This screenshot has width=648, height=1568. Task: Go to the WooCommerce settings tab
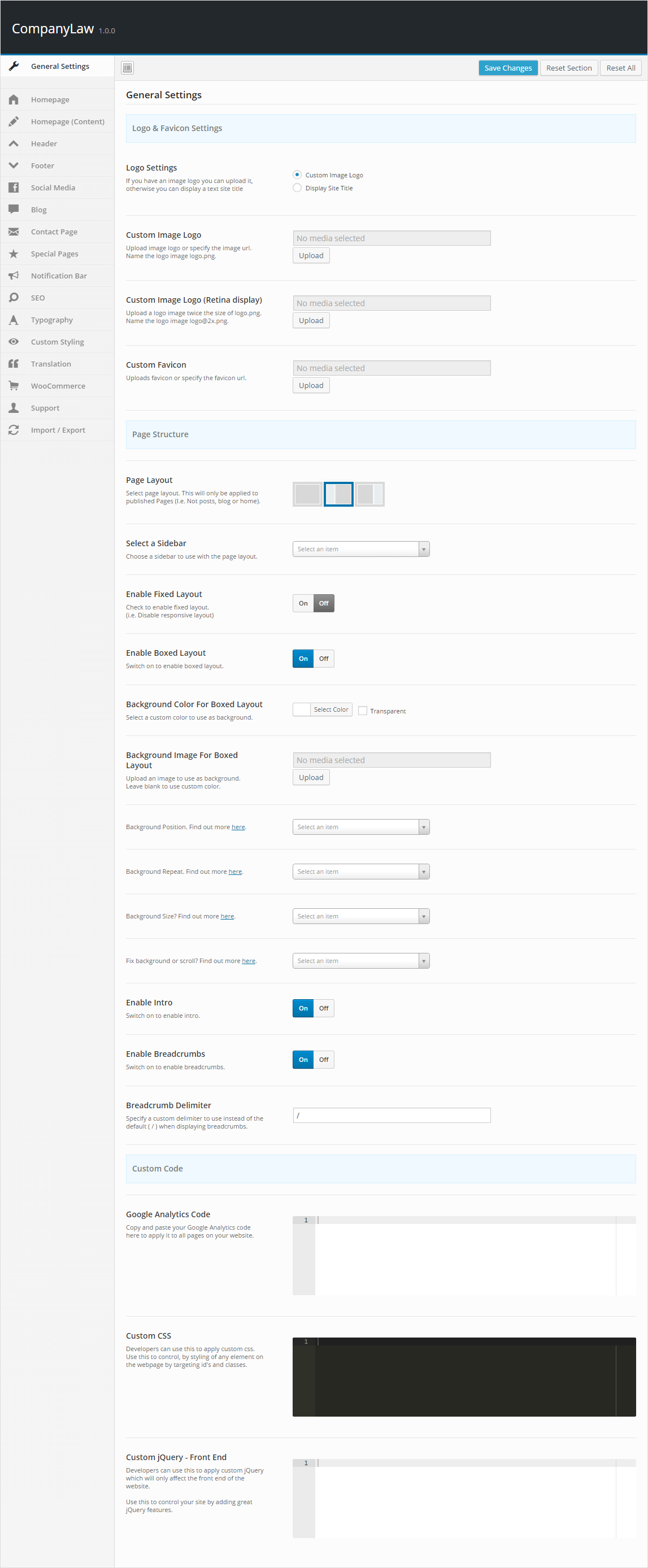click(57, 386)
